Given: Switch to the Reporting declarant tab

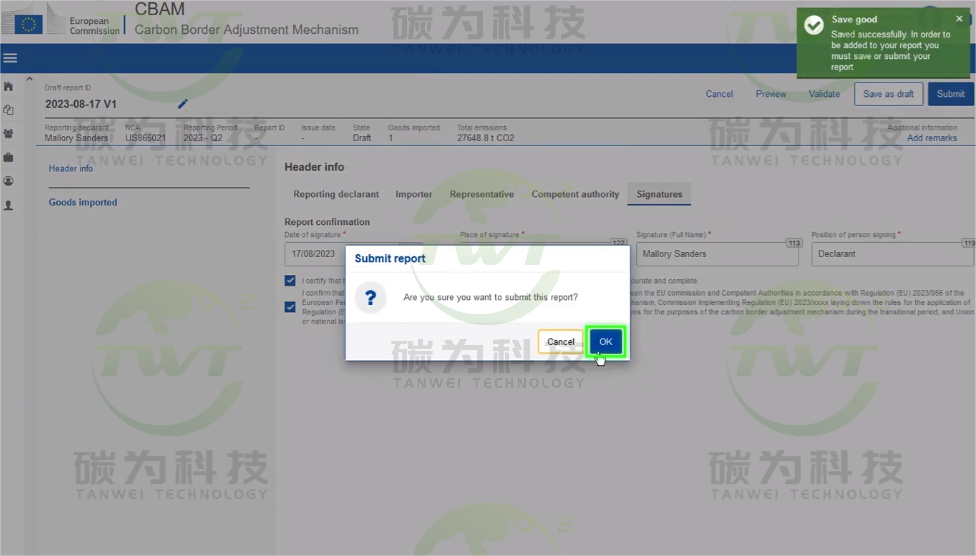Looking at the screenshot, I should pos(336,194).
